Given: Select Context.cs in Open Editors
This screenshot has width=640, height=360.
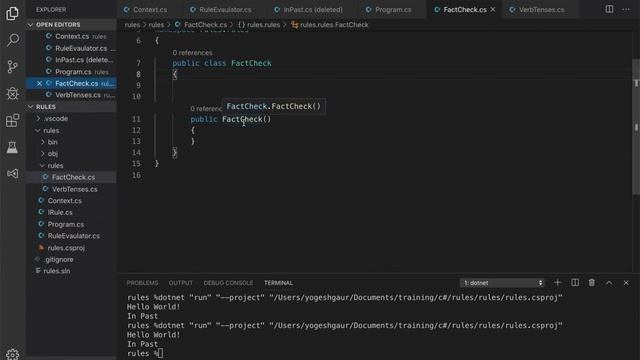Looking at the screenshot, I should coord(71,36).
